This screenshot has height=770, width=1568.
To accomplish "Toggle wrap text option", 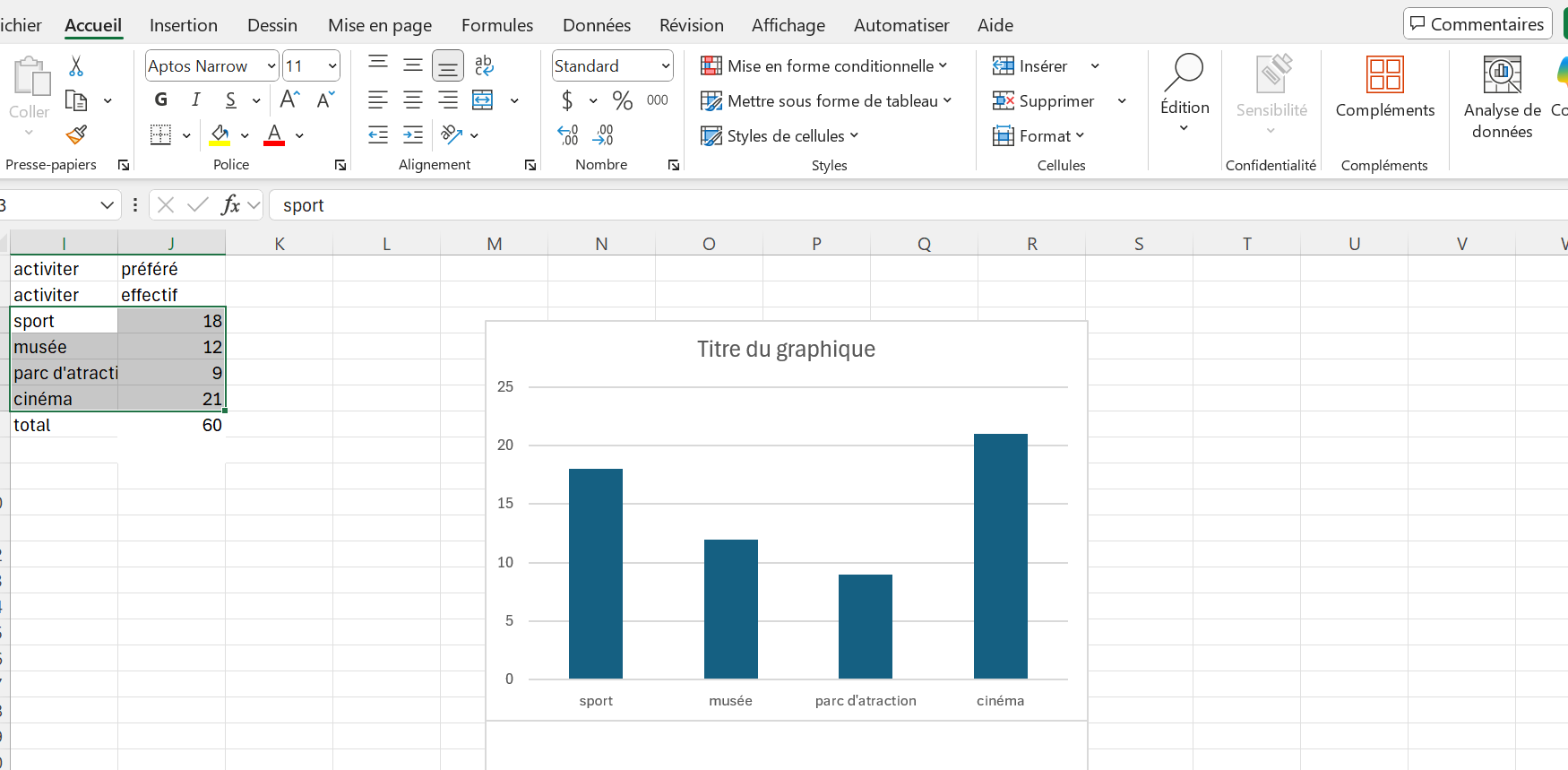I will click(x=484, y=65).
